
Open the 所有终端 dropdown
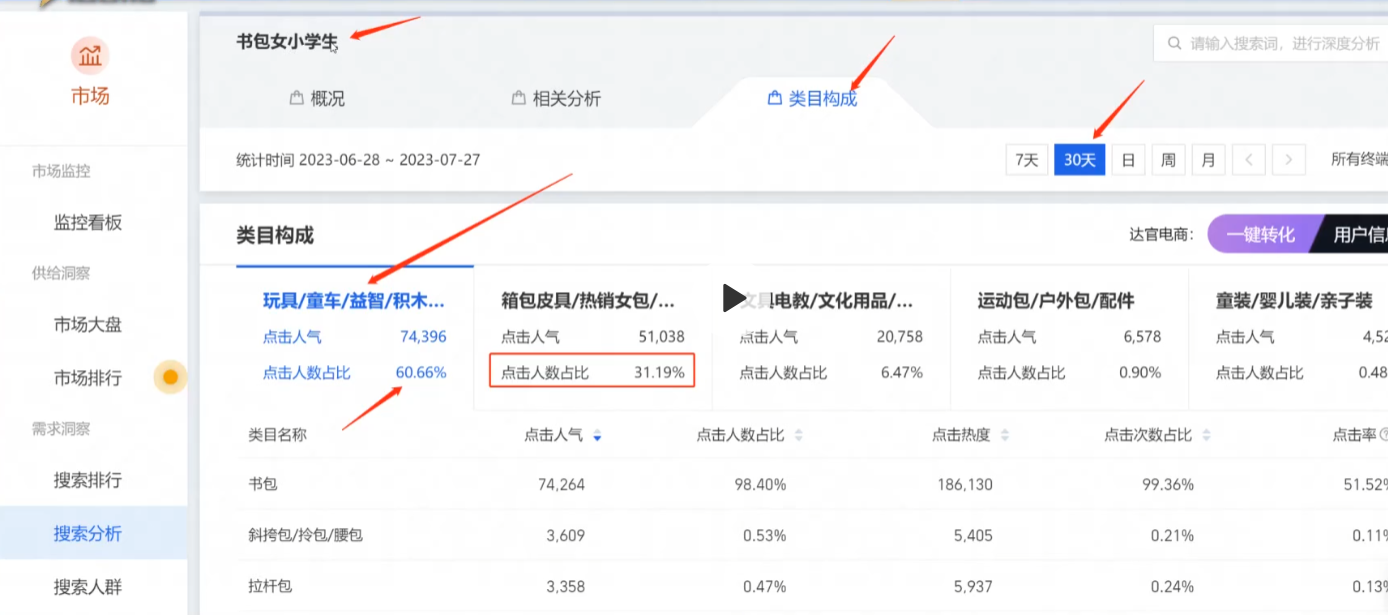pyautogui.click(x=1358, y=160)
